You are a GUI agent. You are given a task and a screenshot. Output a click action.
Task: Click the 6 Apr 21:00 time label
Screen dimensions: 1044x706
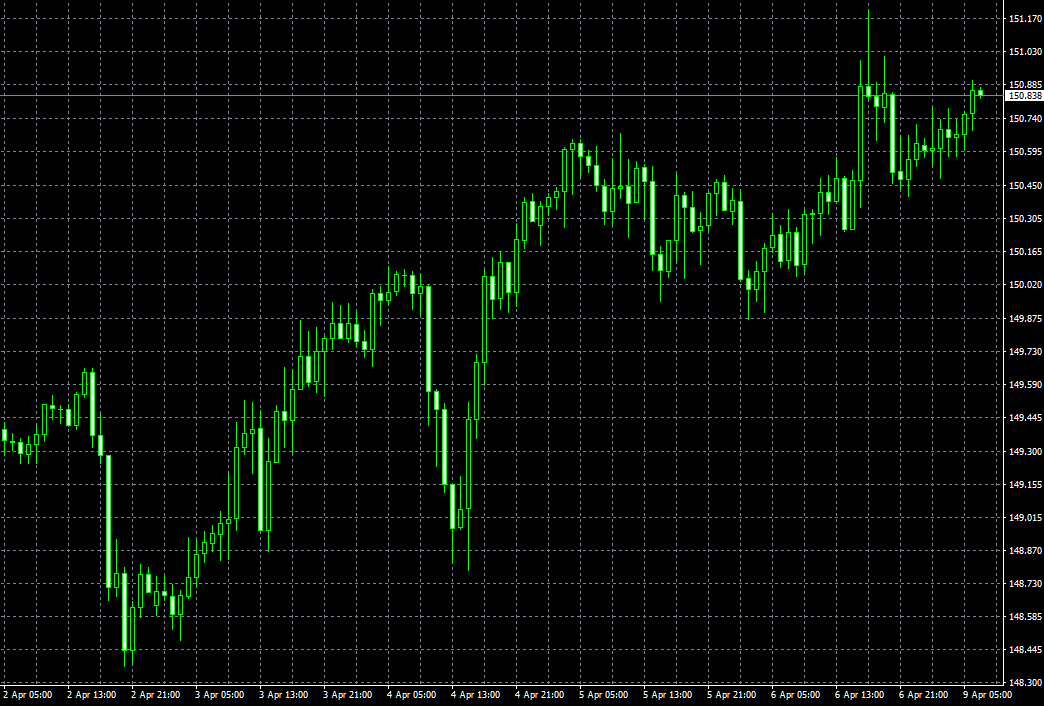923,695
